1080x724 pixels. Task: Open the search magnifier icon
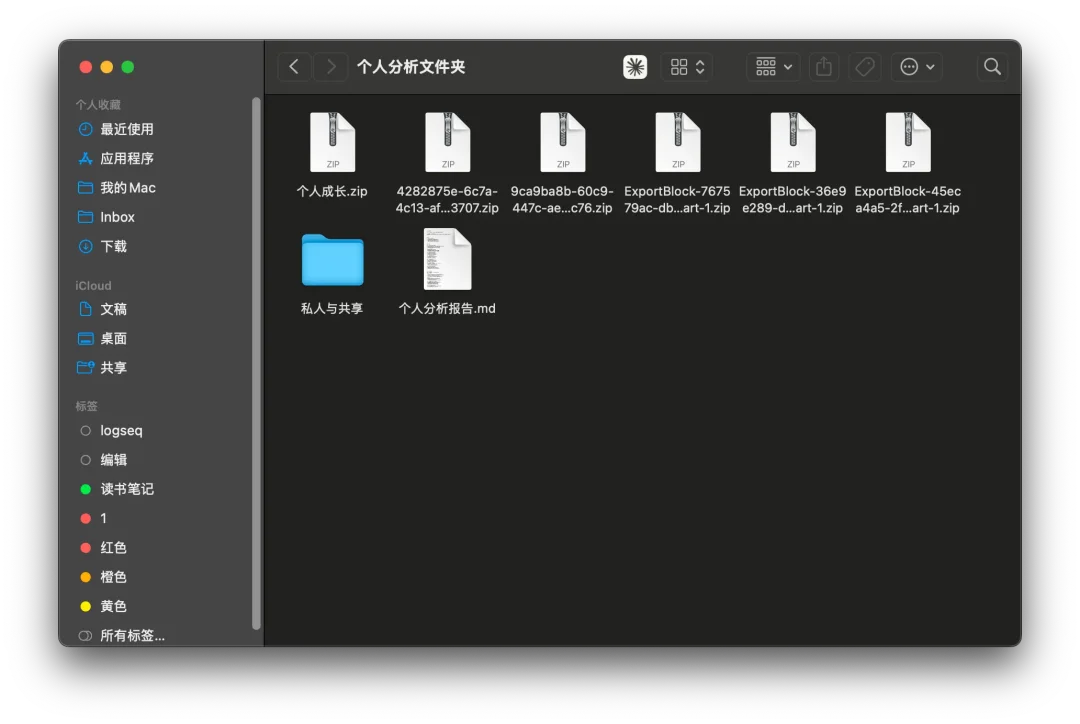pos(992,67)
